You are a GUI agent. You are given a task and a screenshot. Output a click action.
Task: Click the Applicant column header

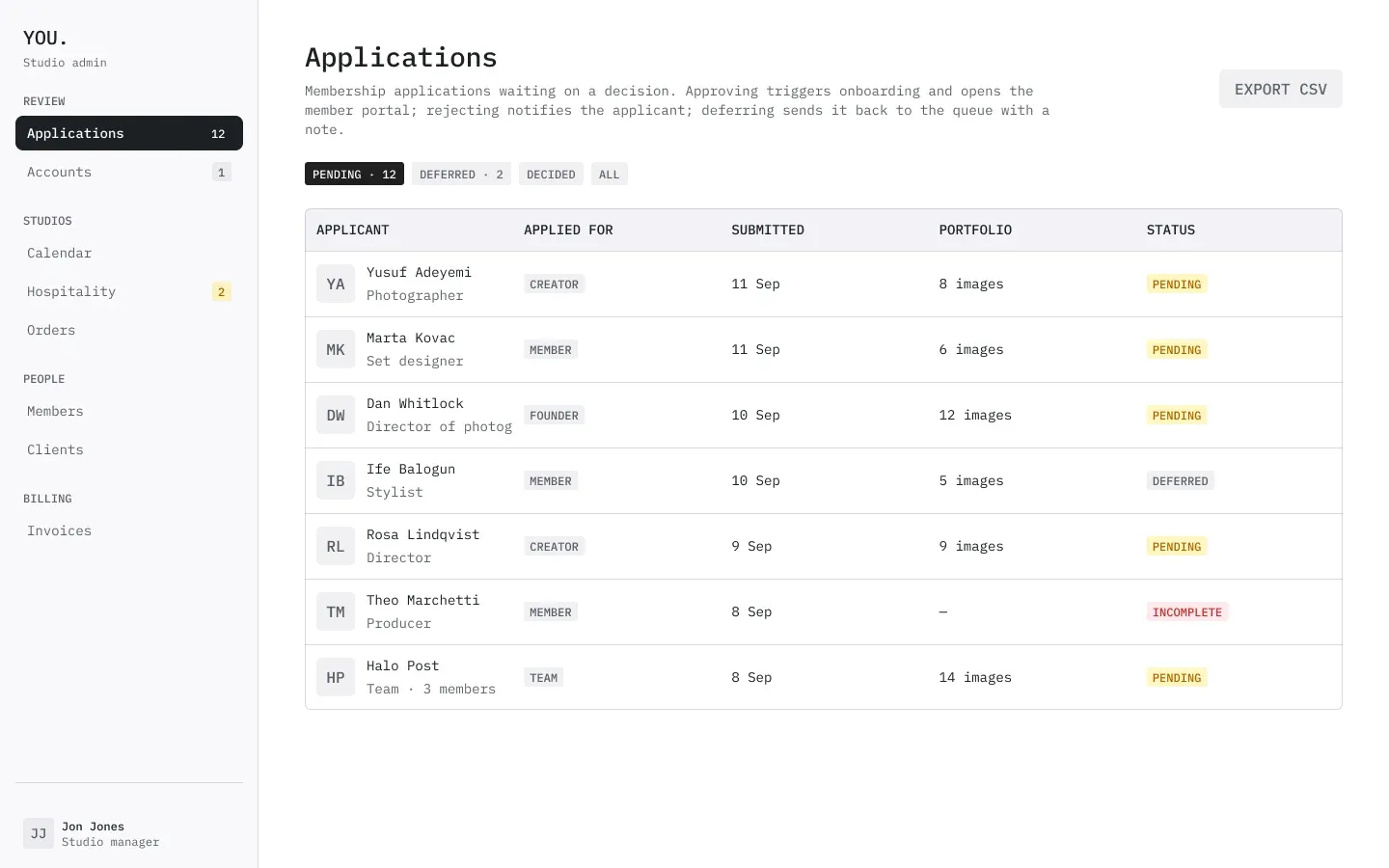(353, 231)
